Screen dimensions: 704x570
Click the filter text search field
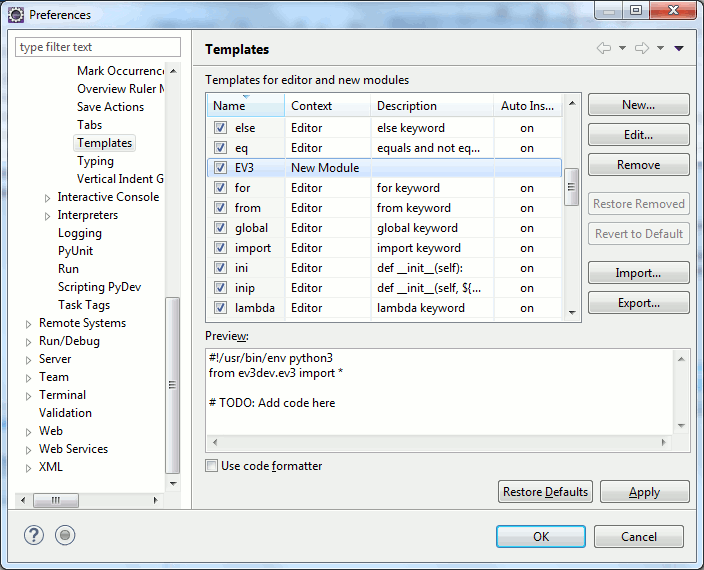point(98,47)
